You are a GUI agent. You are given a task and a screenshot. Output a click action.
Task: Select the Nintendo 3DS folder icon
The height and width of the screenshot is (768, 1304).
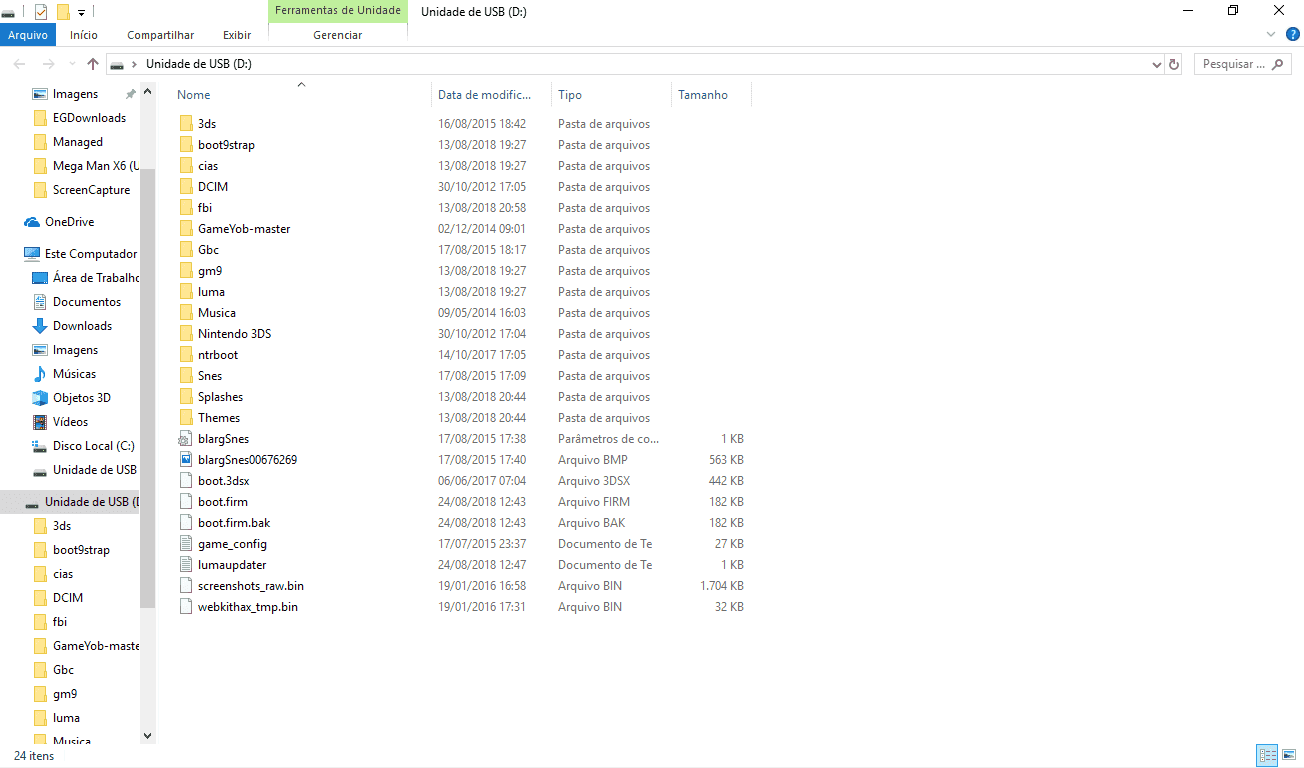186,334
